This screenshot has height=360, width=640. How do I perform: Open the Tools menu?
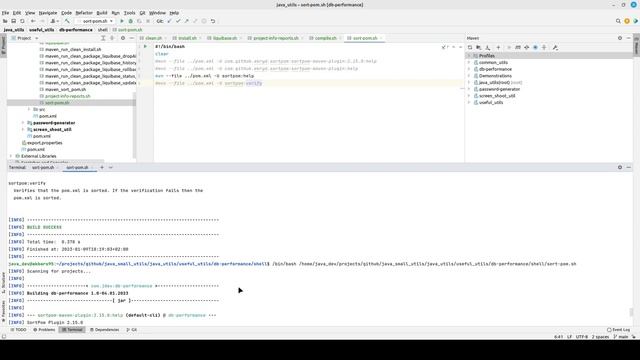[129, 13]
